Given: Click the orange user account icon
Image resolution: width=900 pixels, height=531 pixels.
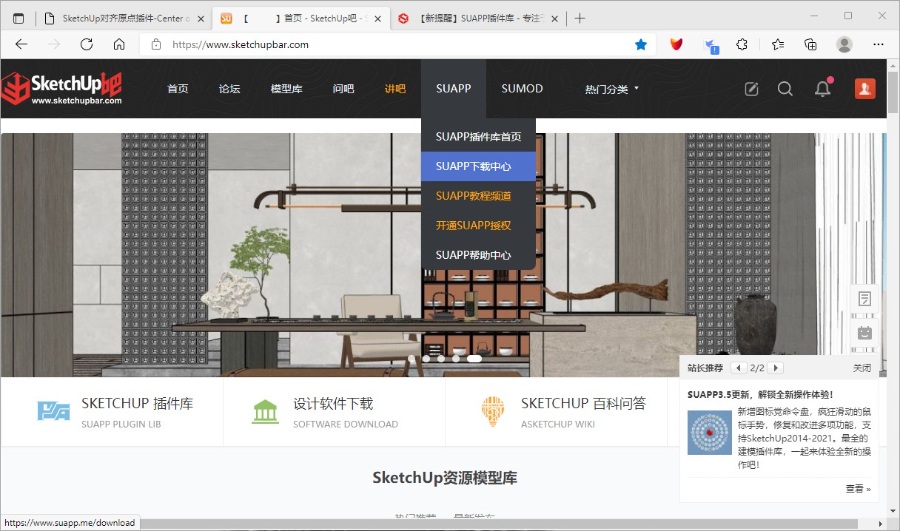Looking at the screenshot, I should pyautogui.click(x=865, y=88).
